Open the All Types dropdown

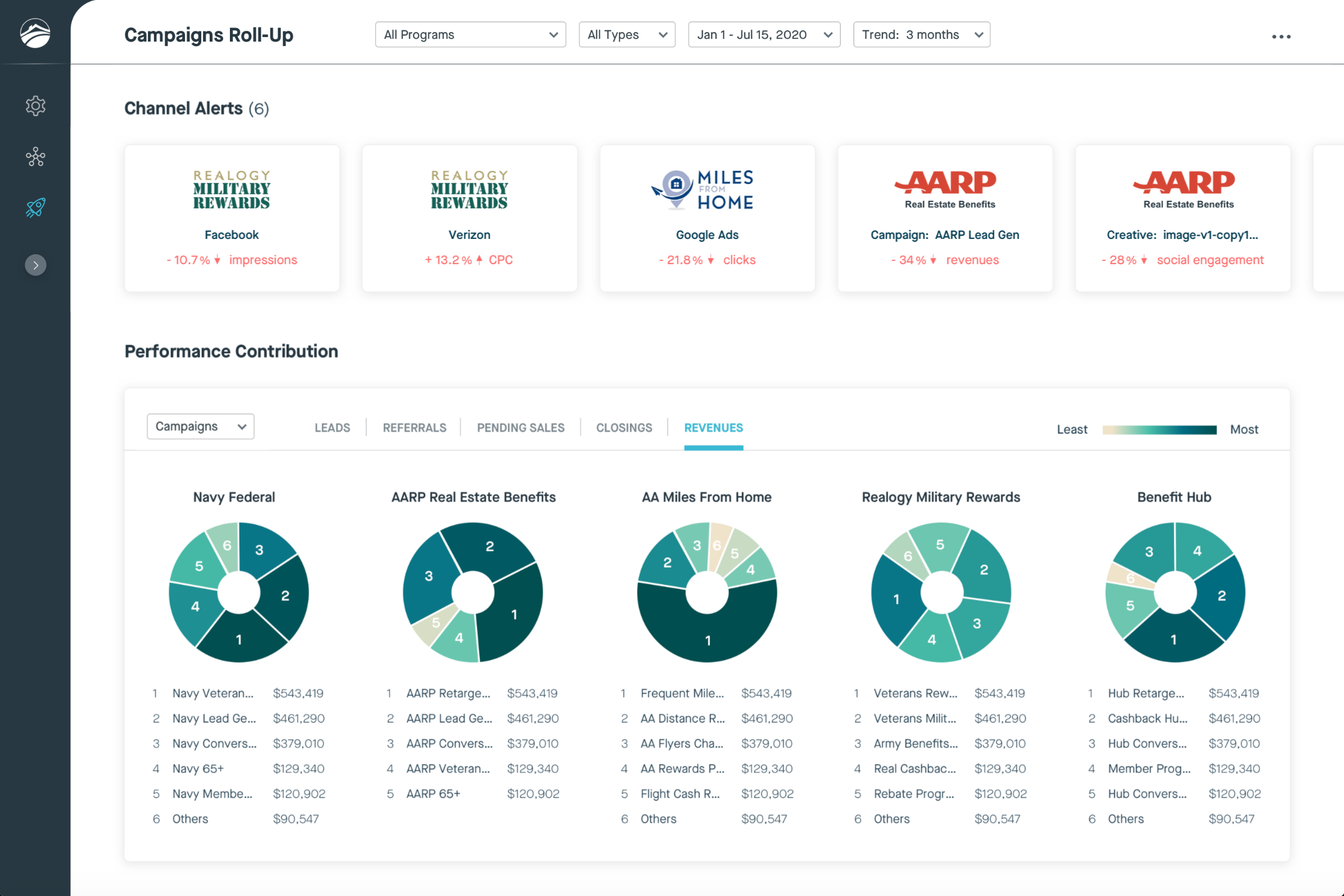point(627,35)
